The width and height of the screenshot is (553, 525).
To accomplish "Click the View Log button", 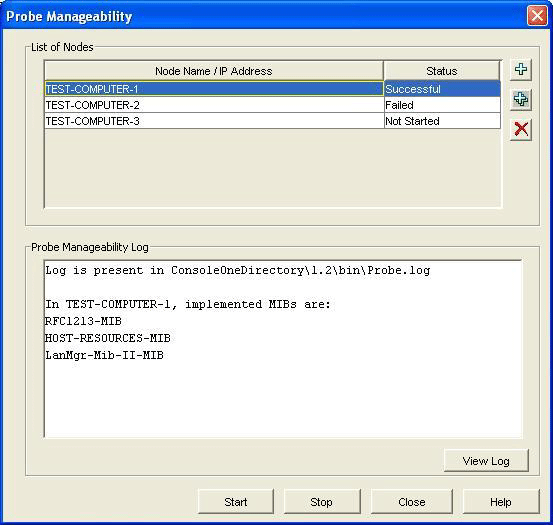I will click(486, 461).
